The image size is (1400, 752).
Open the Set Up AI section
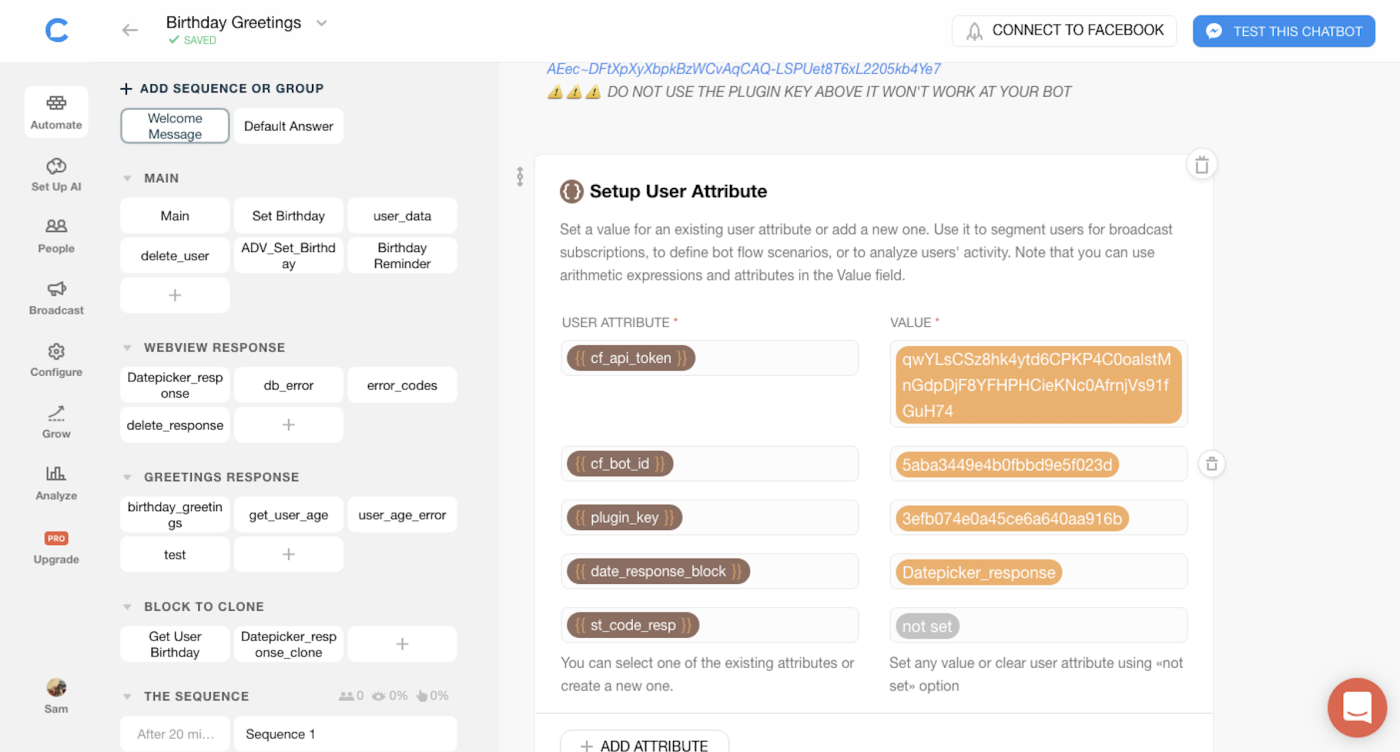tap(56, 174)
